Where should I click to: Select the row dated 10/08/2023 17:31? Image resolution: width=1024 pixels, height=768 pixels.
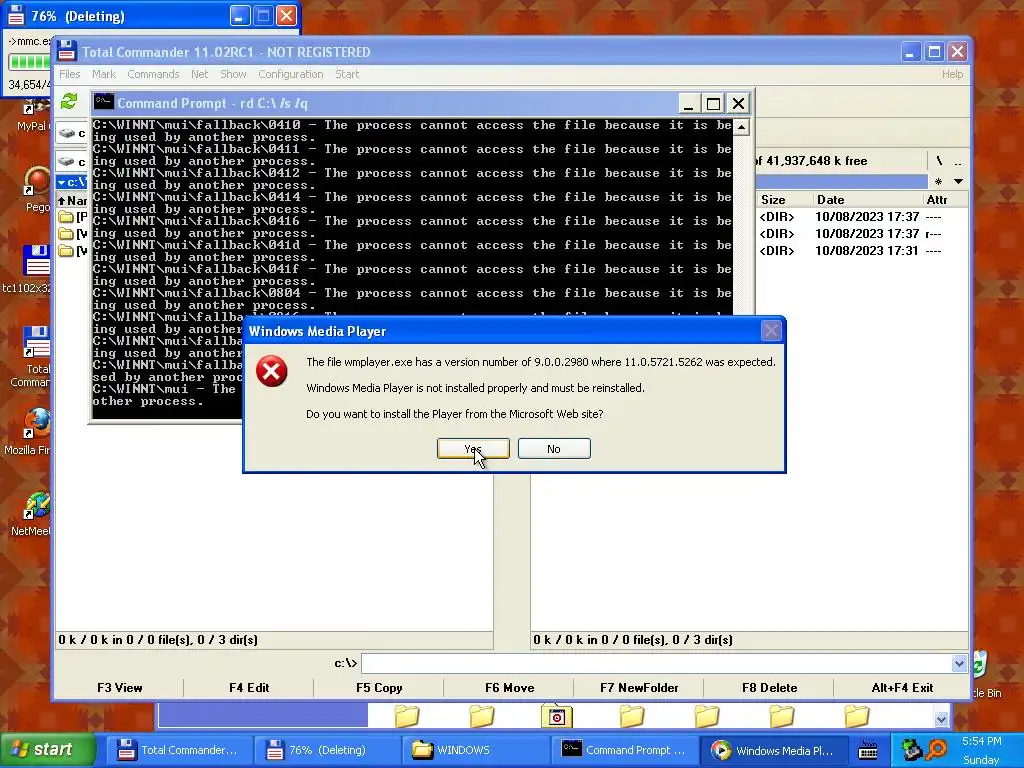pyautogui.click(x=862, y=251)
